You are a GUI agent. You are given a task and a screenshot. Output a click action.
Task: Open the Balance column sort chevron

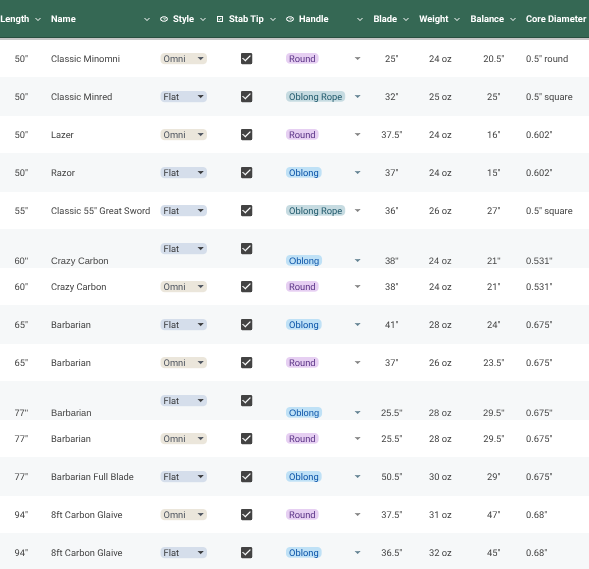click(x=513, y=19)
